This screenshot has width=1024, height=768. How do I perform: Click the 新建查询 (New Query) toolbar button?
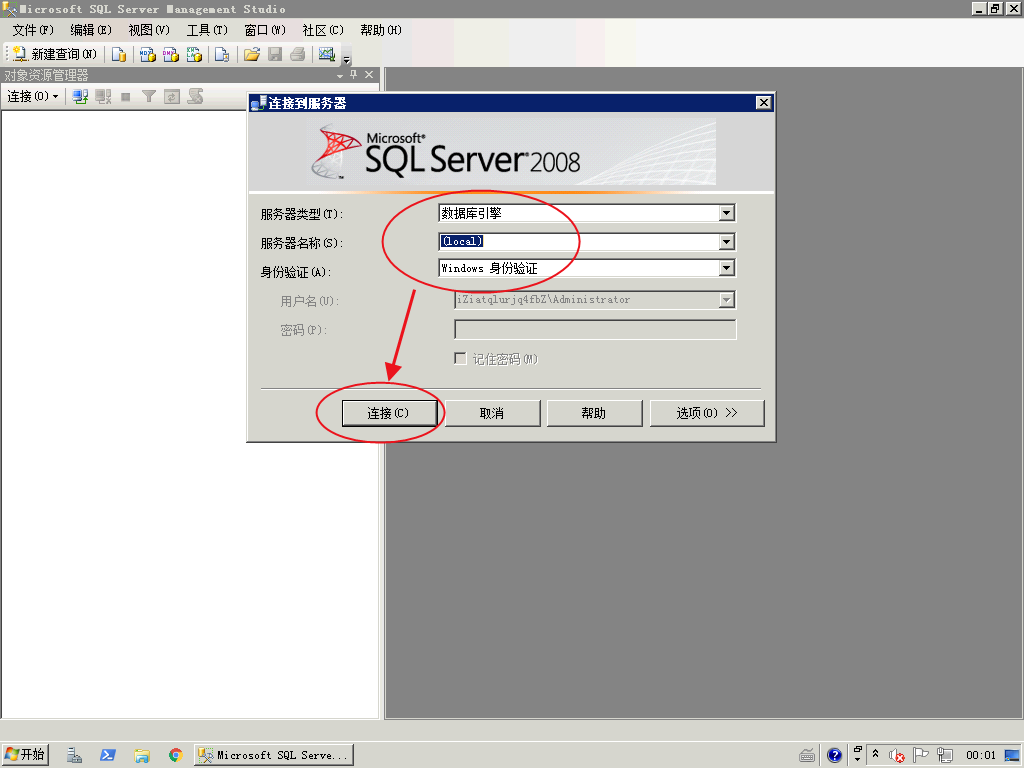(x=55, y=54)
